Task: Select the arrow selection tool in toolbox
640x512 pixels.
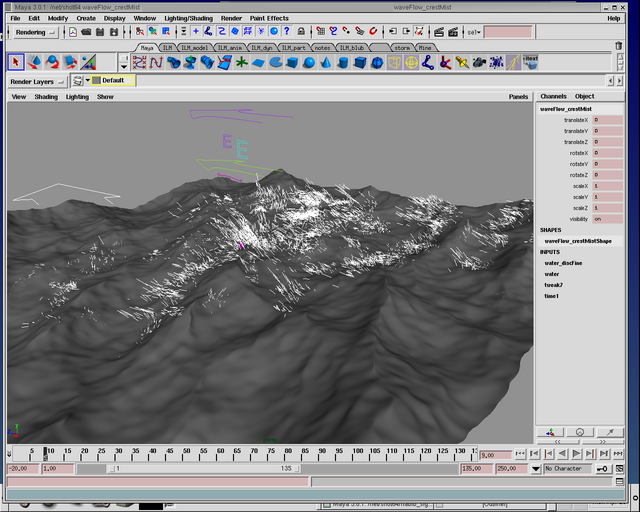Action: pos(16,62)
